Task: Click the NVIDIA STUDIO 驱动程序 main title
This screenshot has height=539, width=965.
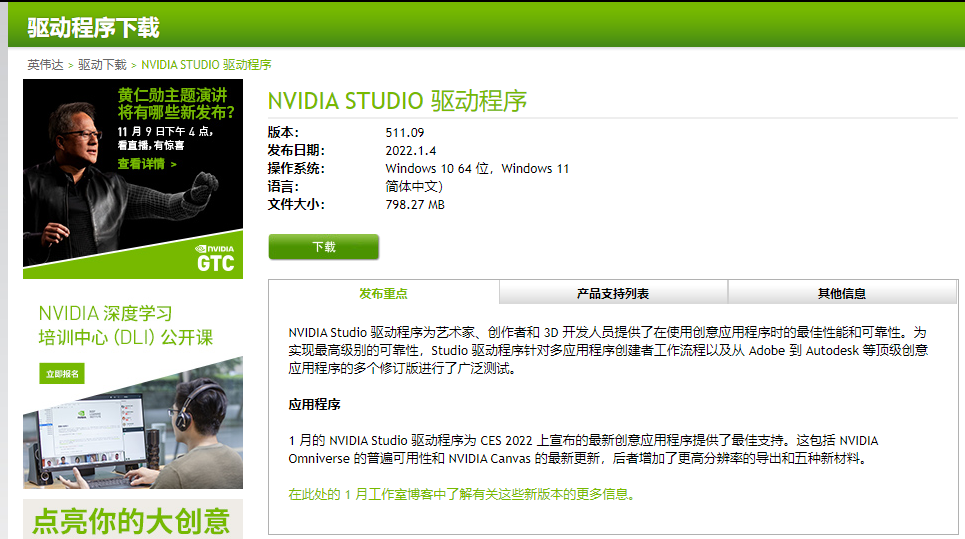Action: [397, 101]
